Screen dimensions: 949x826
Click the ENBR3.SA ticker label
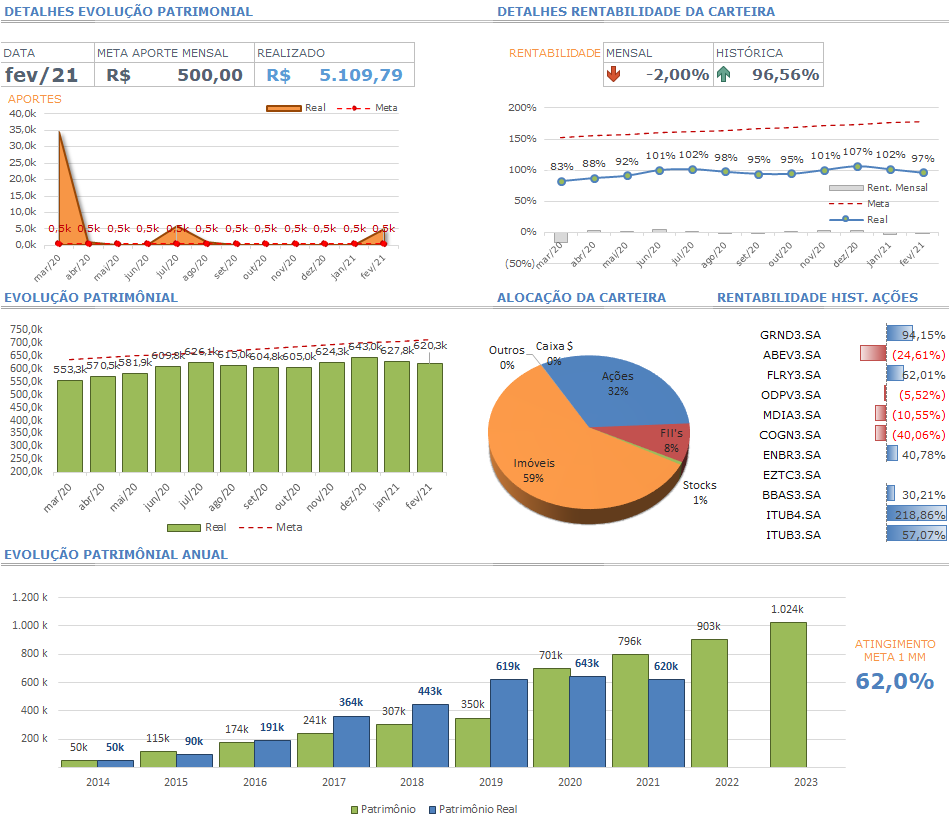tap(792, 454)
